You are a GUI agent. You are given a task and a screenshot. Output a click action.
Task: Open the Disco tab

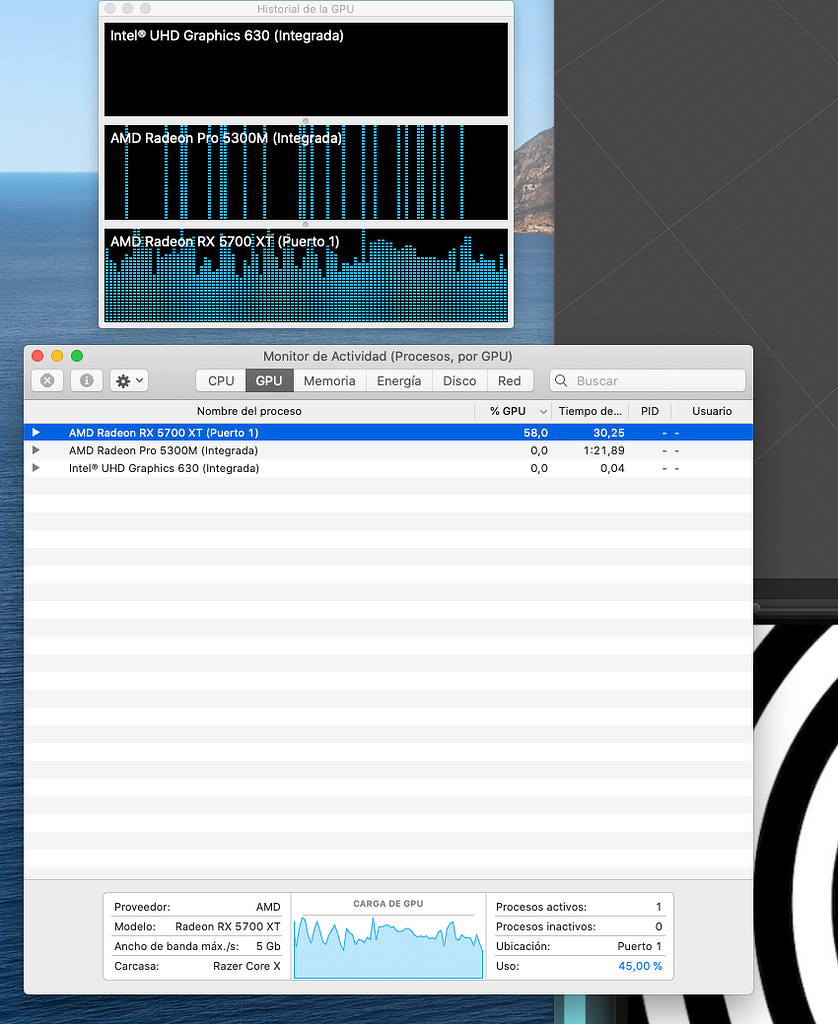point(459,380)
